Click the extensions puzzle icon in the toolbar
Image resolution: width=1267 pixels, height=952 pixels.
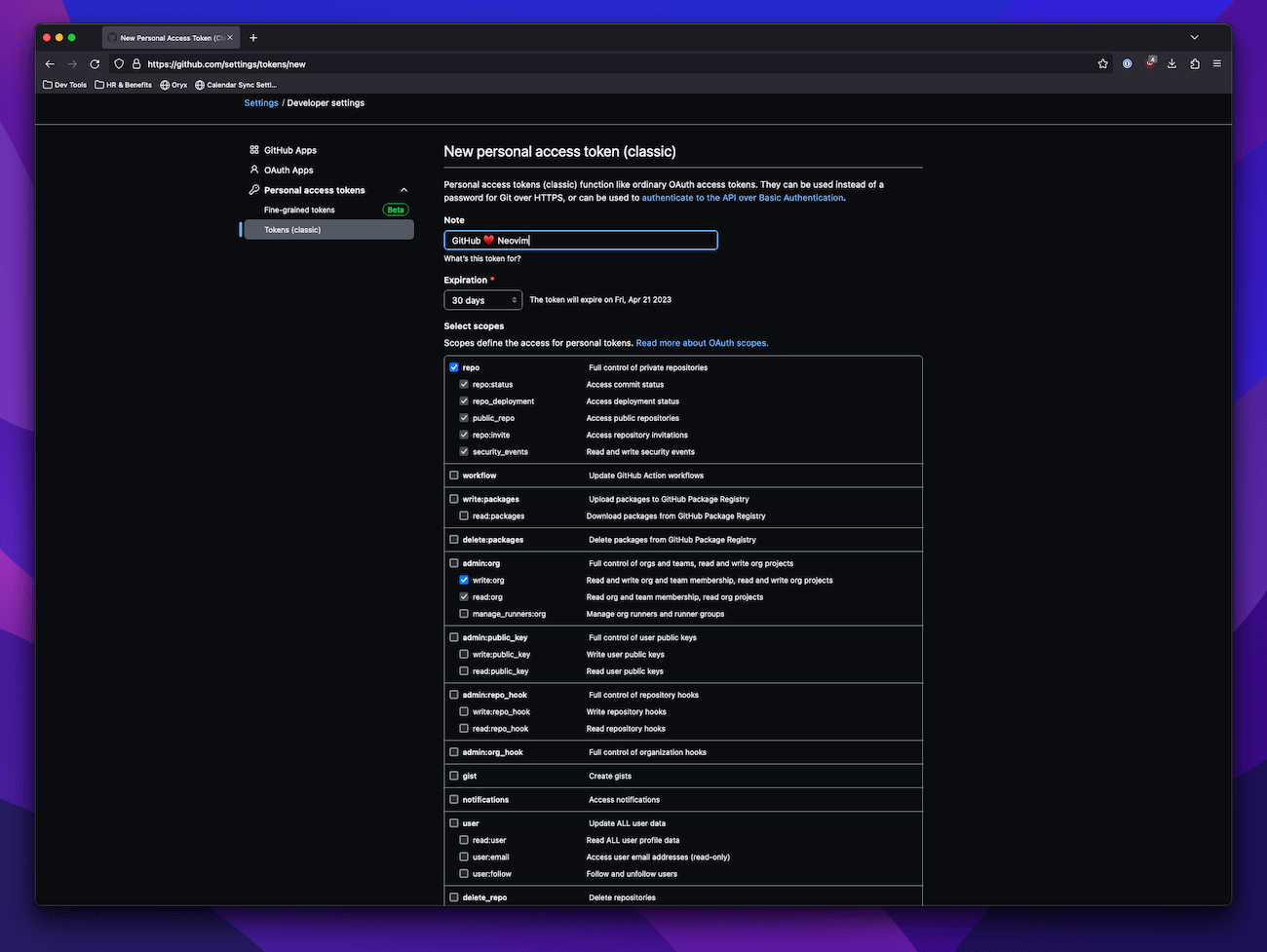(x=1194, y=63)
